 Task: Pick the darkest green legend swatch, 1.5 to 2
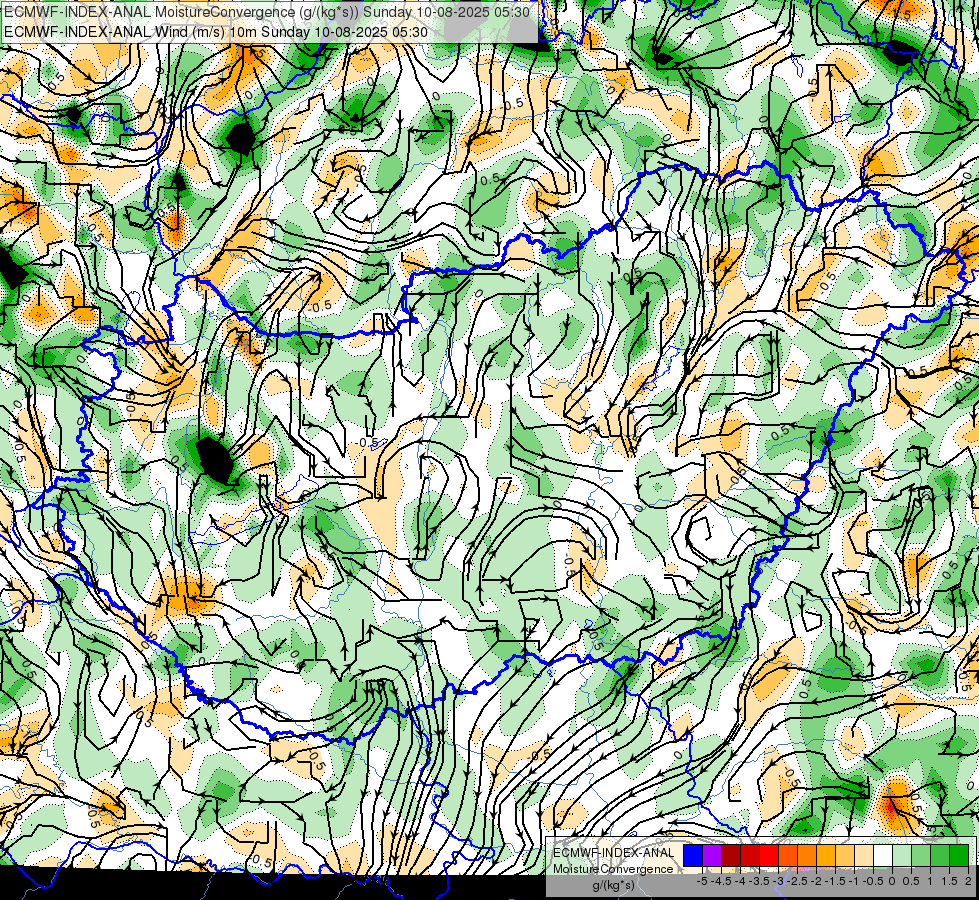[x=959, y=856]
